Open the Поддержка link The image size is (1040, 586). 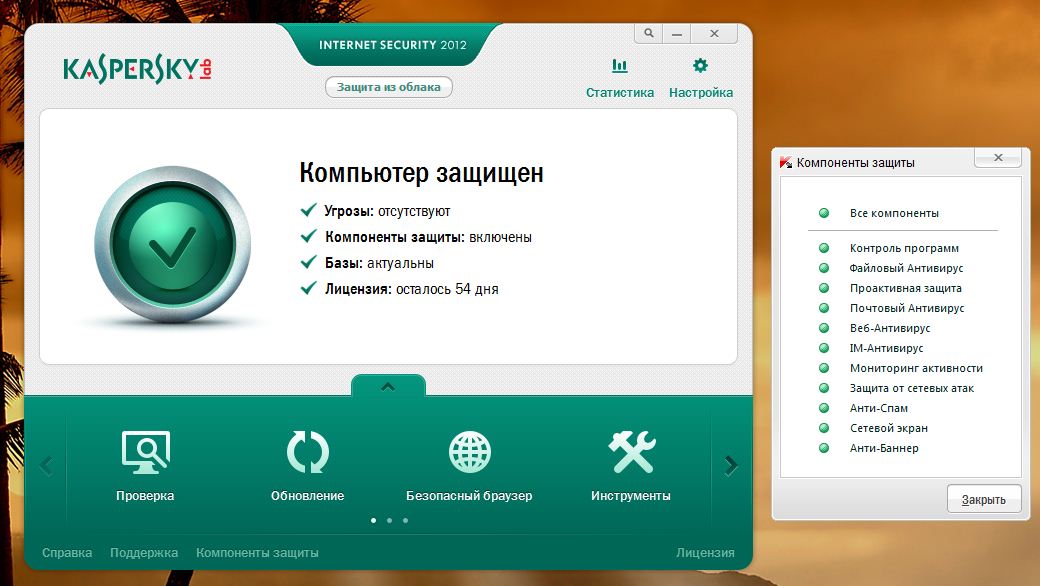(x=144, y=553)
